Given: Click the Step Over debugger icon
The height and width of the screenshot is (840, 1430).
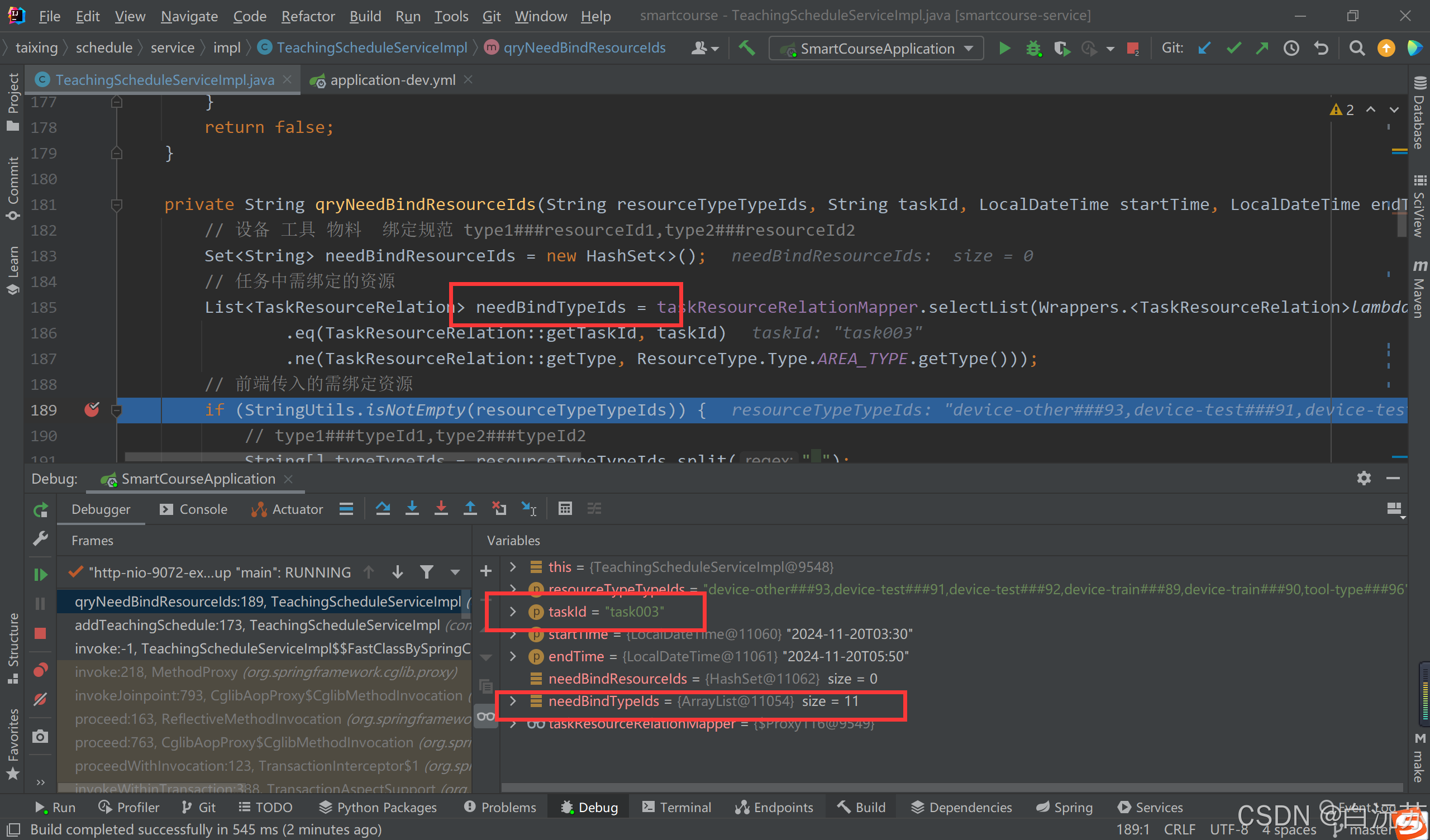Looking at the screenshot, I should point(383,509).
